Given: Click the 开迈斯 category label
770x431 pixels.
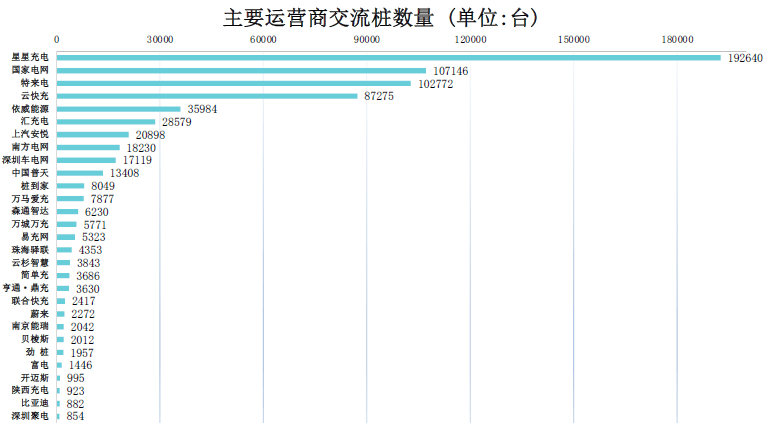Looking at the screenshot, I should click(x=35, y=377).
